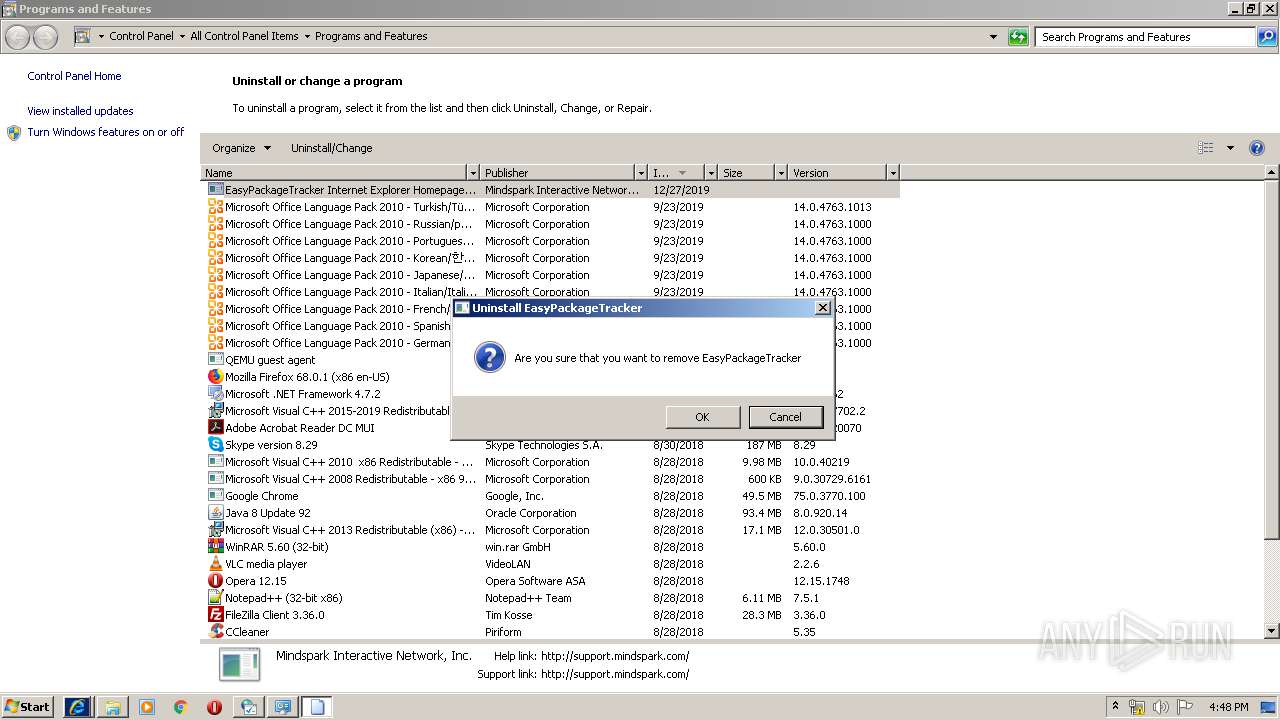Click the Google Chrome list icon
Image resolution: width=1280 pixels, height=720 pixels.
point(215,496)
